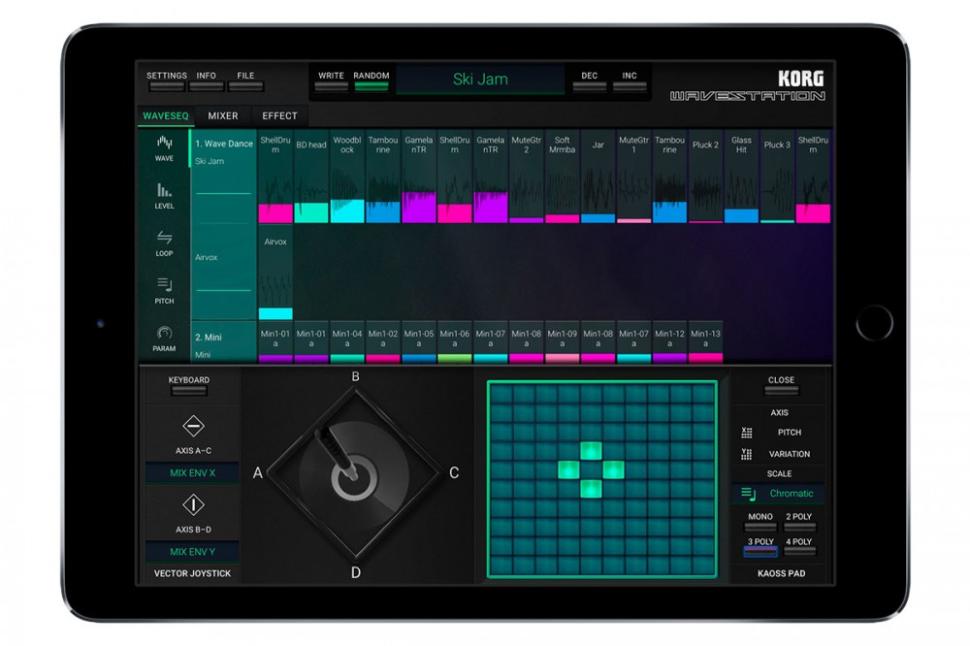970x646 pixels.
Task: Click joystick corner label C
Action: pyautogui.click(x=454, y=473)
